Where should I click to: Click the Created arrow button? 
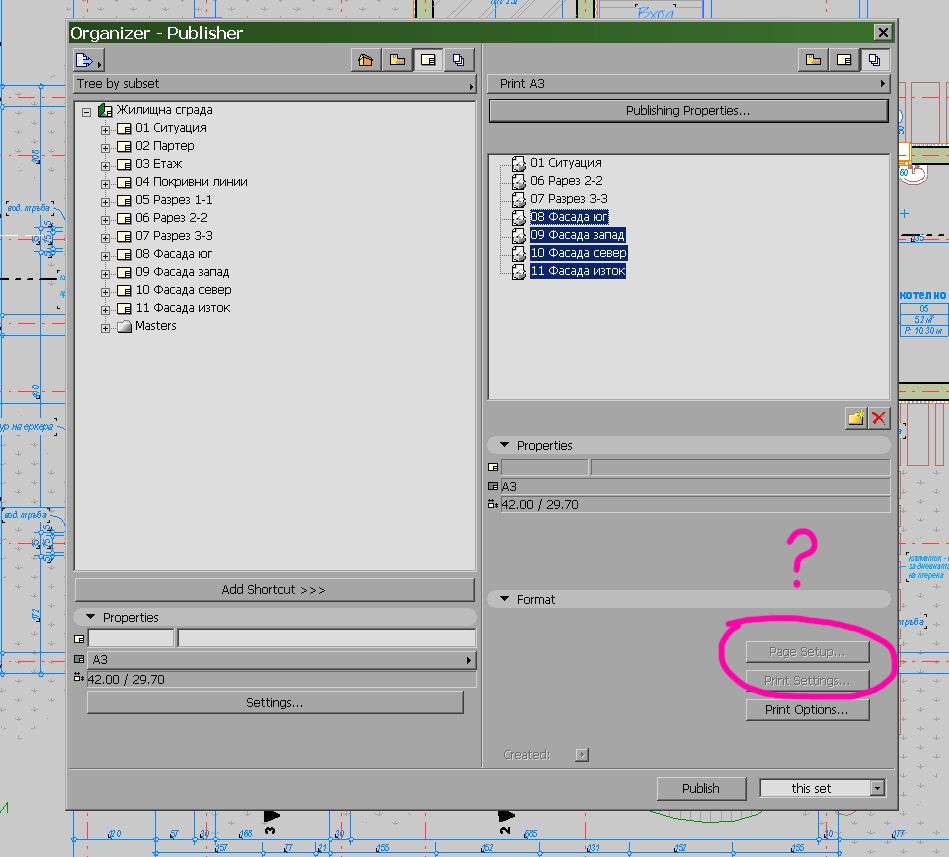[582, 755]
